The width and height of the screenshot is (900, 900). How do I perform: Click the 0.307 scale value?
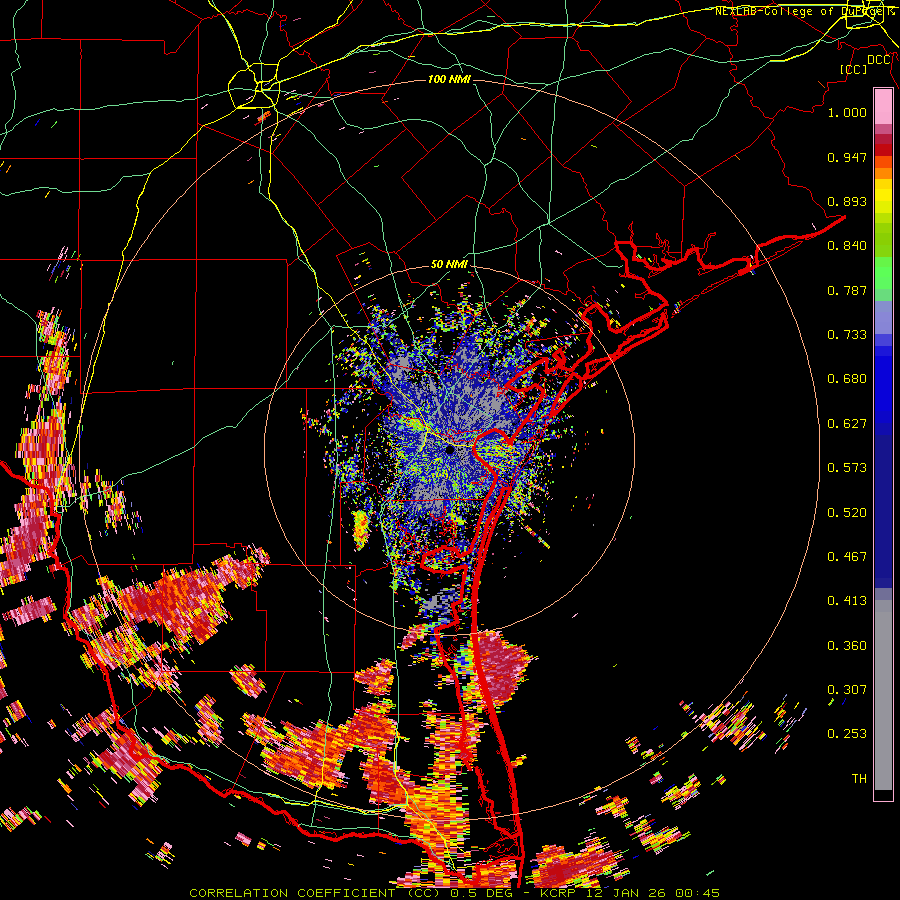847,689
